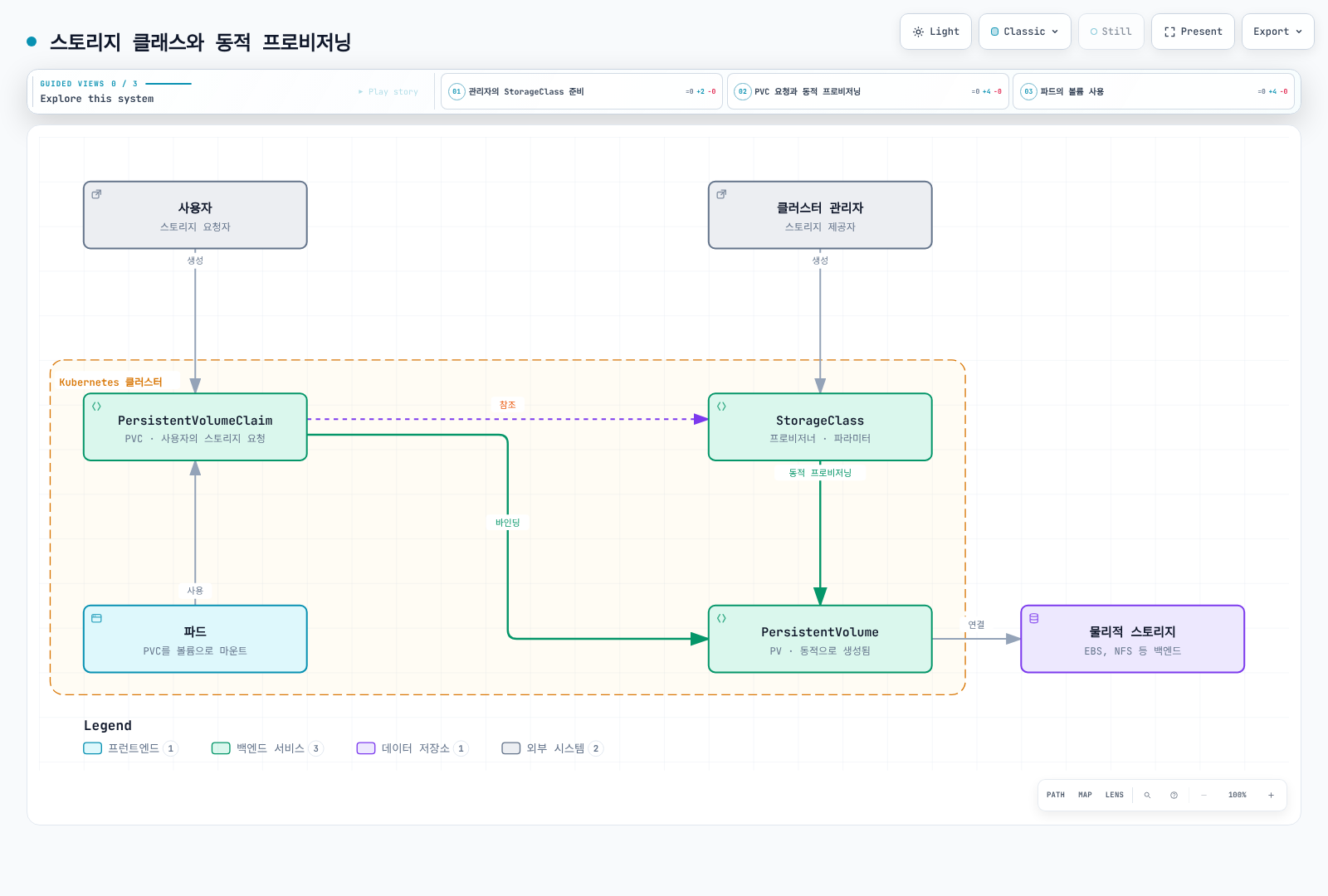Select guided view 01 관리자의 StorageClass 준비
Image resolution: width=1328 pixels, height=896 pixels.
click(x=581, y=91)
